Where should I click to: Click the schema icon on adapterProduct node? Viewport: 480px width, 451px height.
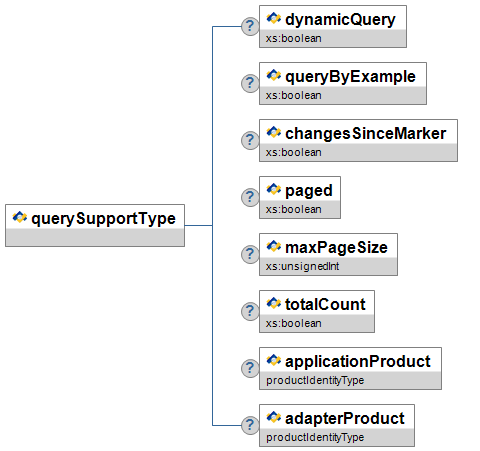tap(274, 417)
